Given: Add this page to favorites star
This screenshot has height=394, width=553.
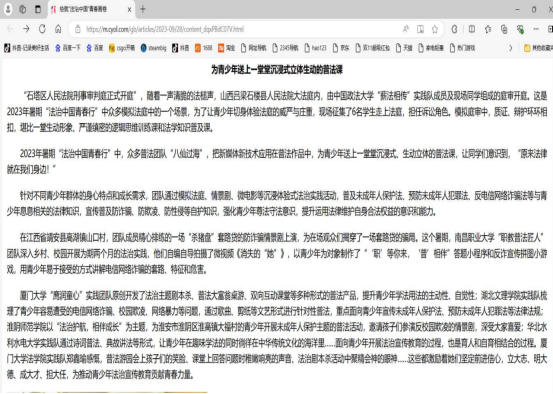Looking at the screenshot, I should (x=434, y=29).
